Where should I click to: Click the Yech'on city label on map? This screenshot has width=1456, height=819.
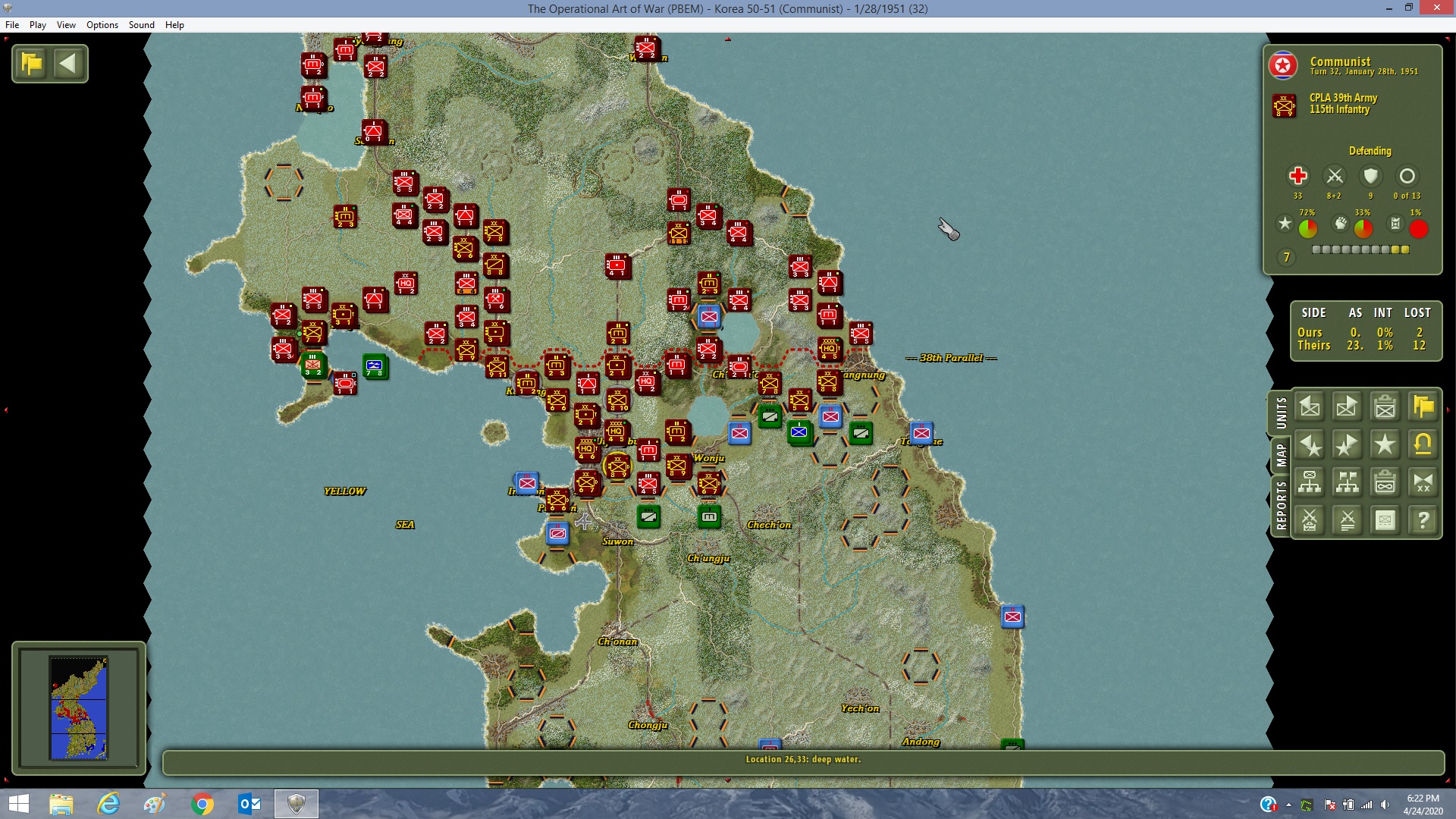(860, 708)
